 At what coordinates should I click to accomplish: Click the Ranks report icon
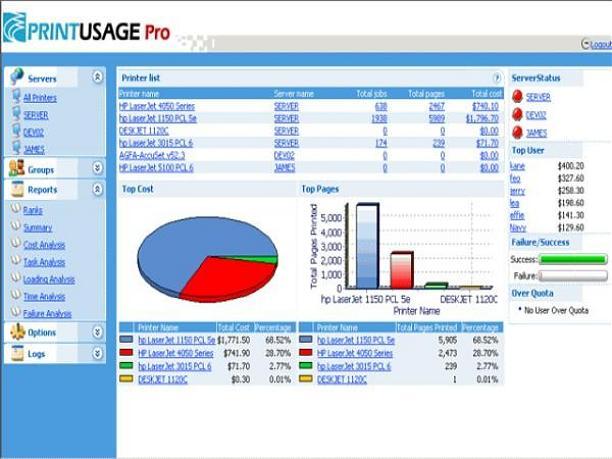coord(15,208)
